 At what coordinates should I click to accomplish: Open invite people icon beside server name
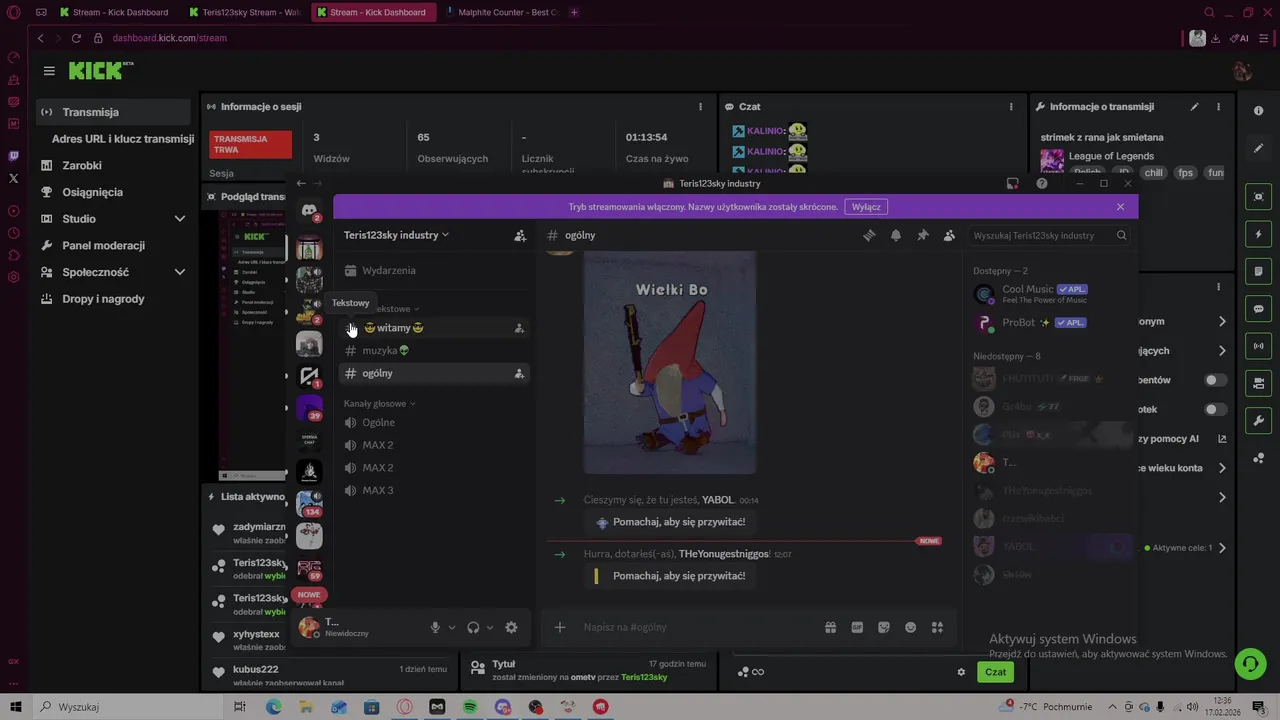click(520, 236)
